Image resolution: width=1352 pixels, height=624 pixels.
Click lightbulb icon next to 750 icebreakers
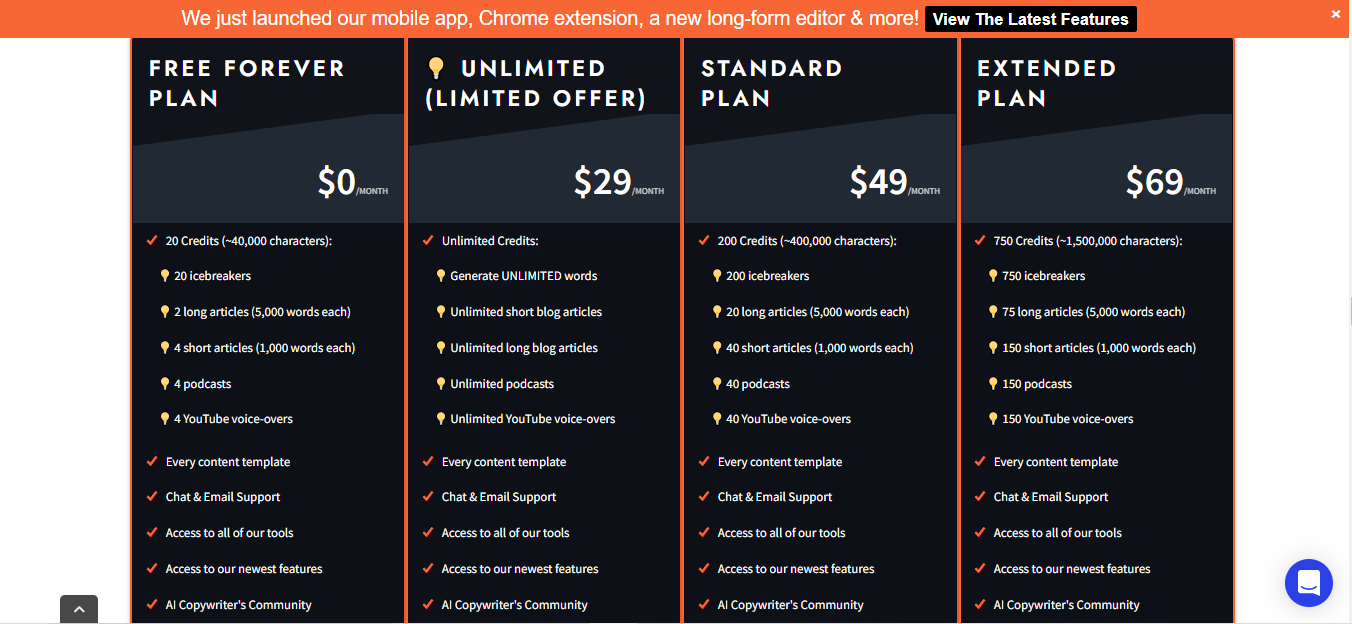pos(993,276)
